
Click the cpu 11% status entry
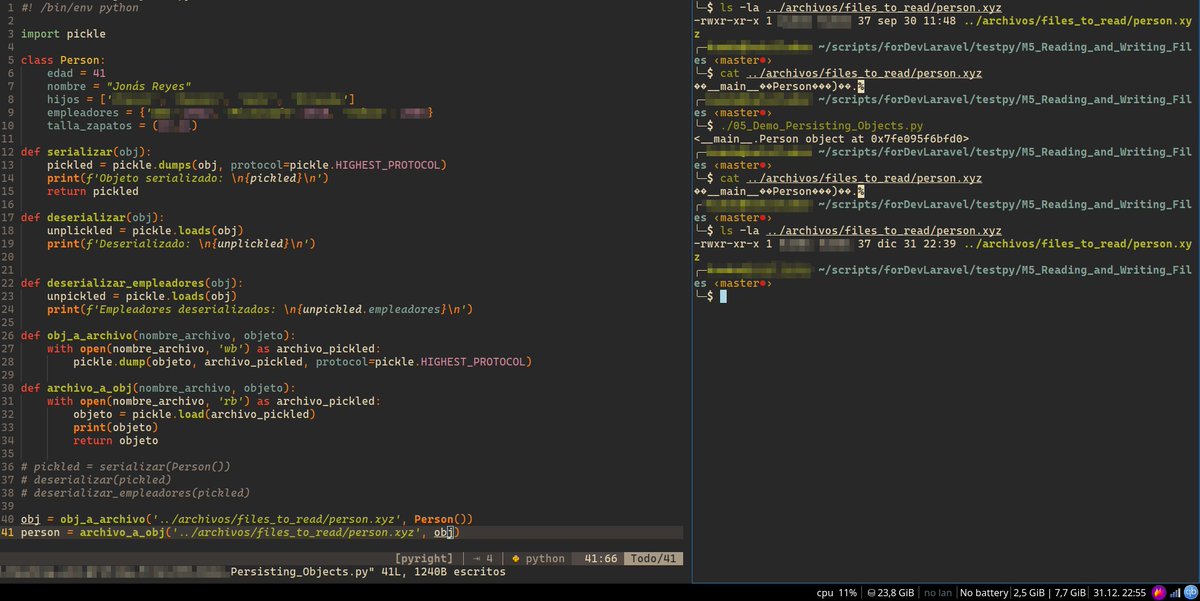tap(837, 593)
